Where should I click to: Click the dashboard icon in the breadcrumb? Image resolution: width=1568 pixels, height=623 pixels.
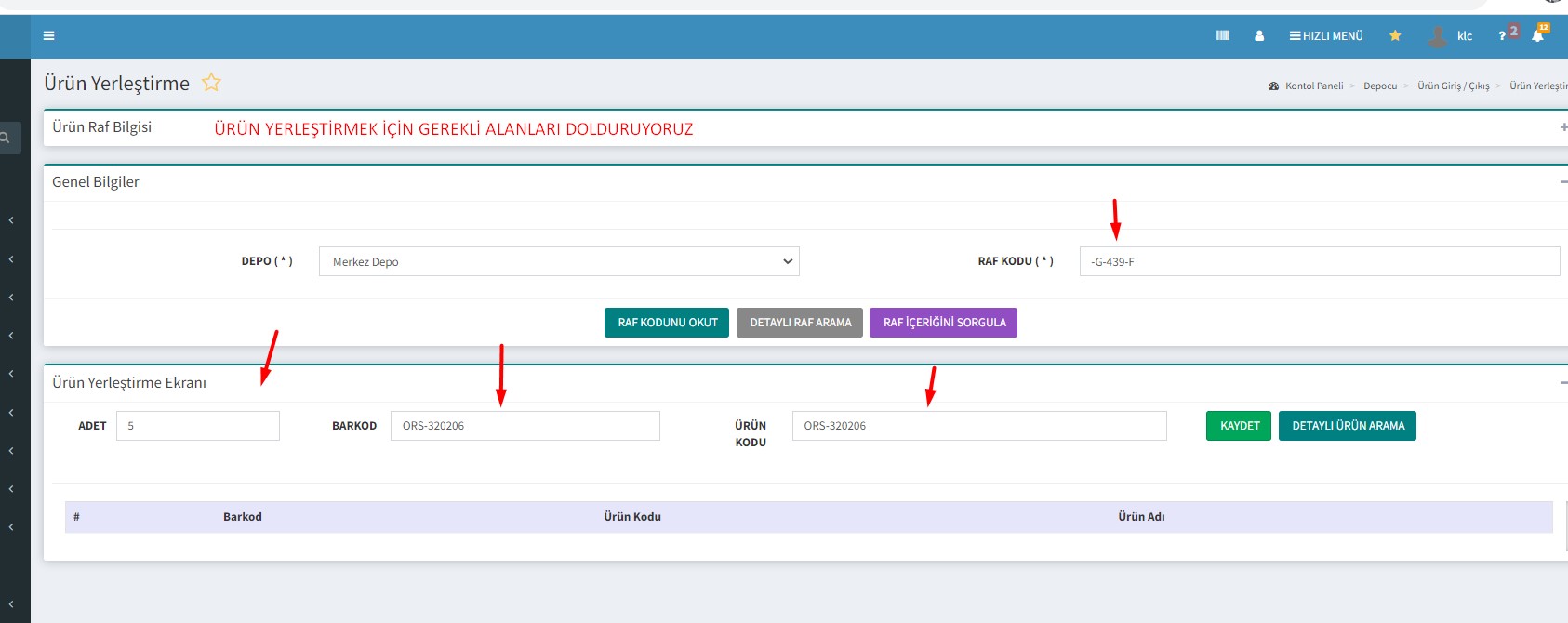[x=1273, y=86]
